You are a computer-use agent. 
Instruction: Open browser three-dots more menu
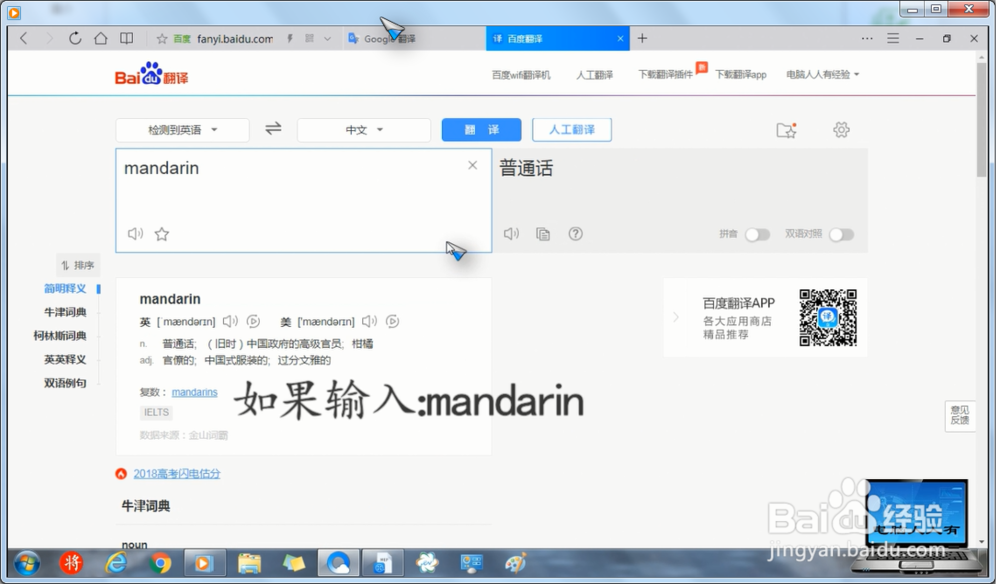coord(867,38)
